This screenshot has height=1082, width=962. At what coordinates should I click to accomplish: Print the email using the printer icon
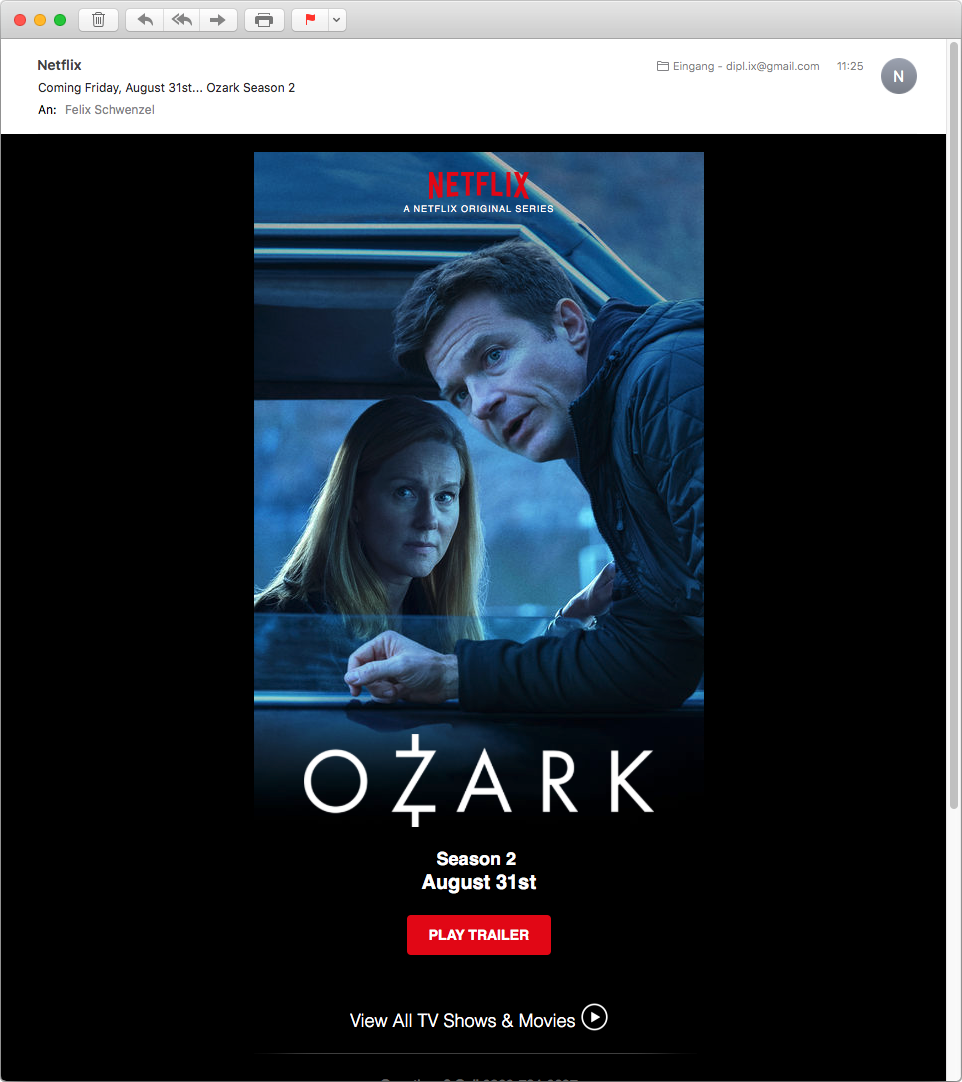[x=264, y=20]
